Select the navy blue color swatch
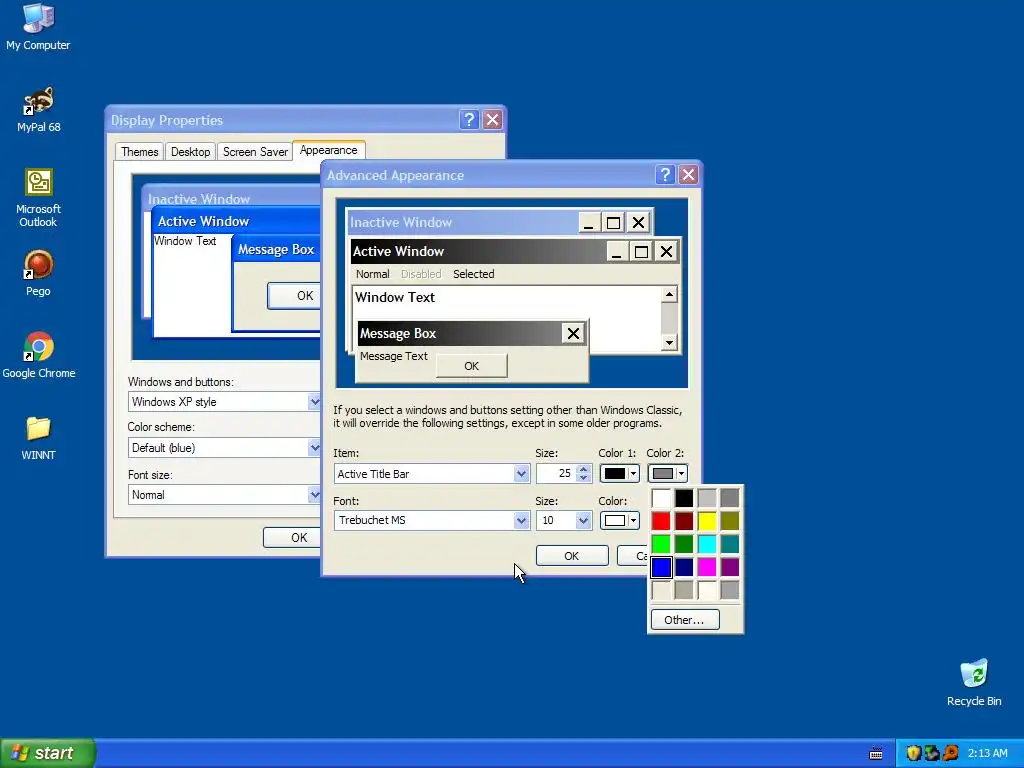Image resolution: width=1024 pixels, height=768 pixels. coord(684,567)
